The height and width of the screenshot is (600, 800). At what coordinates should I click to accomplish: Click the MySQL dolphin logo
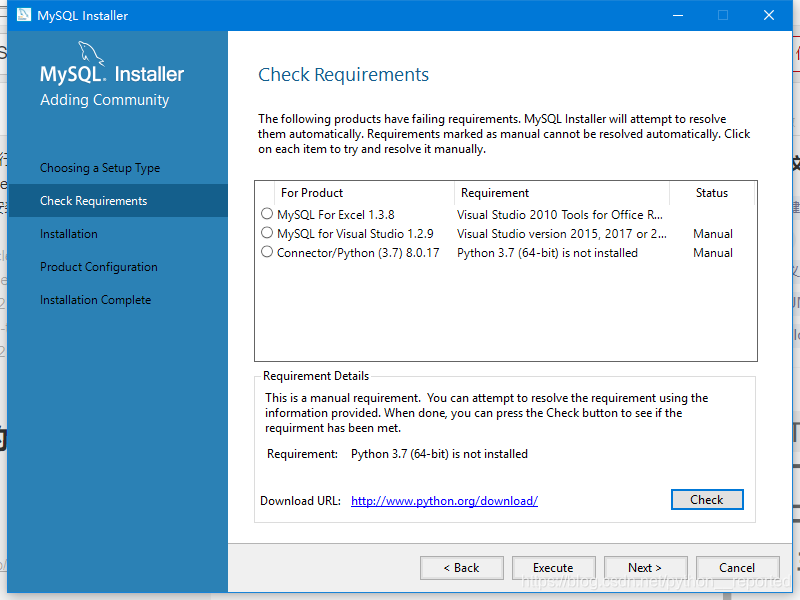tap(91, 54)
